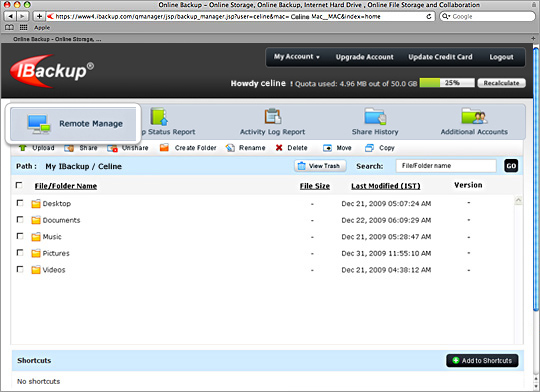The image size is (540, 392).
Task: Open the Activity Log Report clipboard icon
Action: click(x=273, y=116)
